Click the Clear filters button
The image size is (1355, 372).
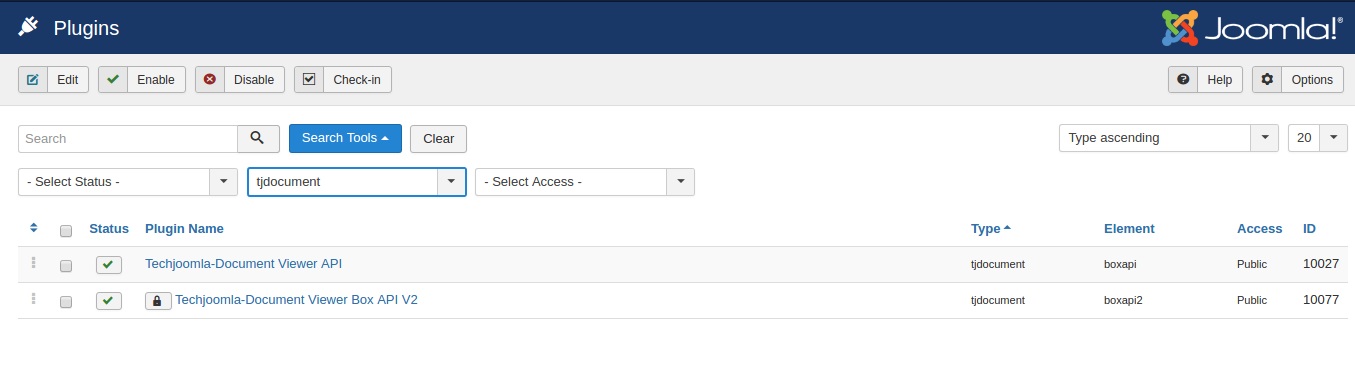click(x=438, y=139)
